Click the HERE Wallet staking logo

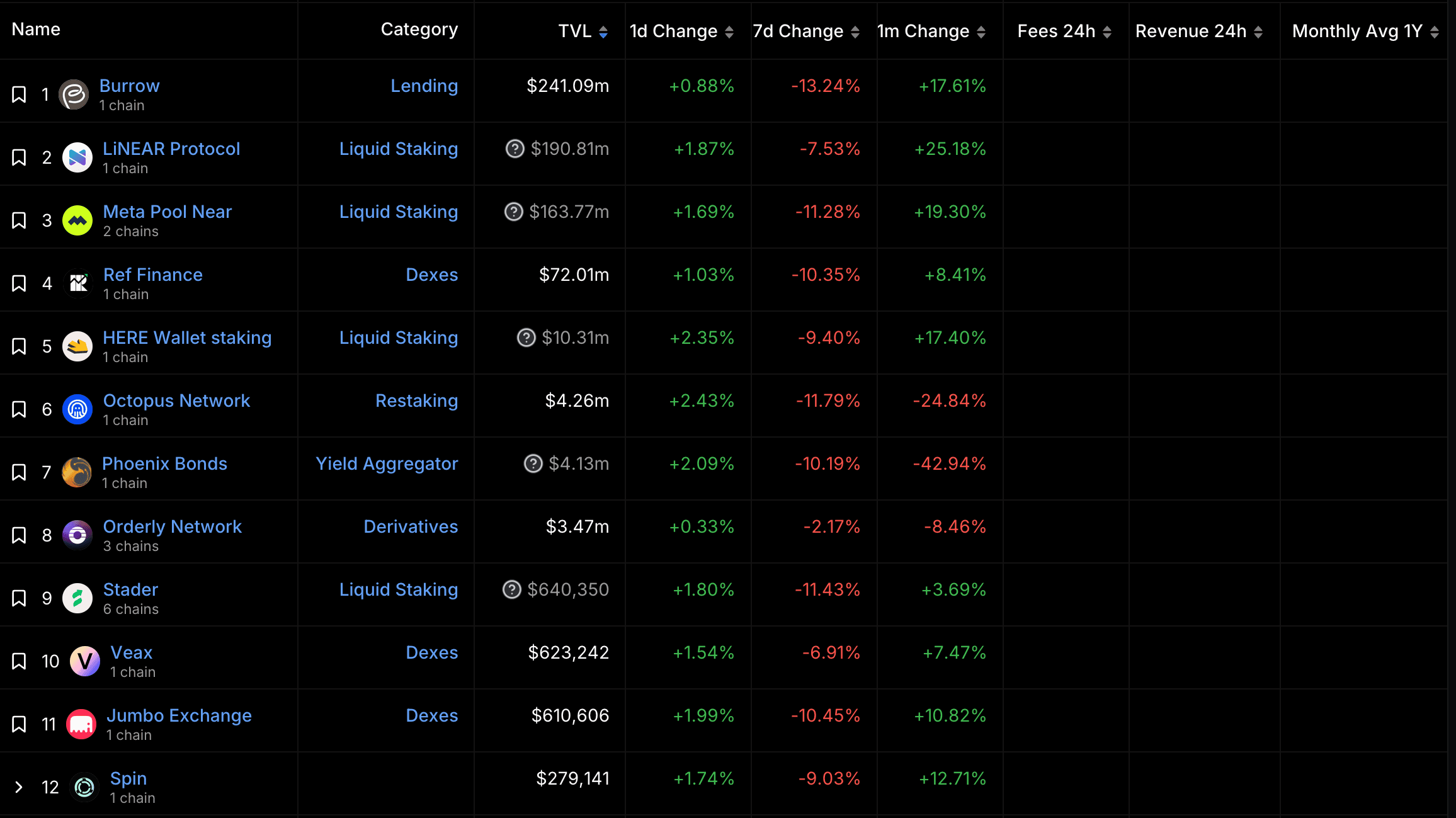(77, 346)
